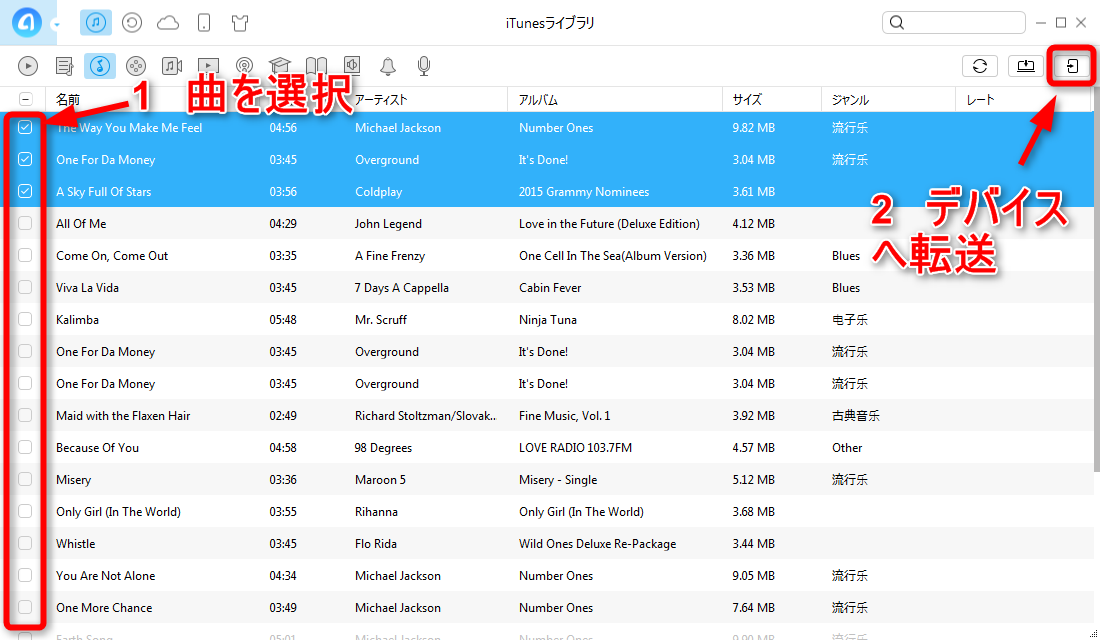This screenshot has height=640, width=1100.
Task: Click the artist 98 Degrees
Action: [x=383, y=448]
